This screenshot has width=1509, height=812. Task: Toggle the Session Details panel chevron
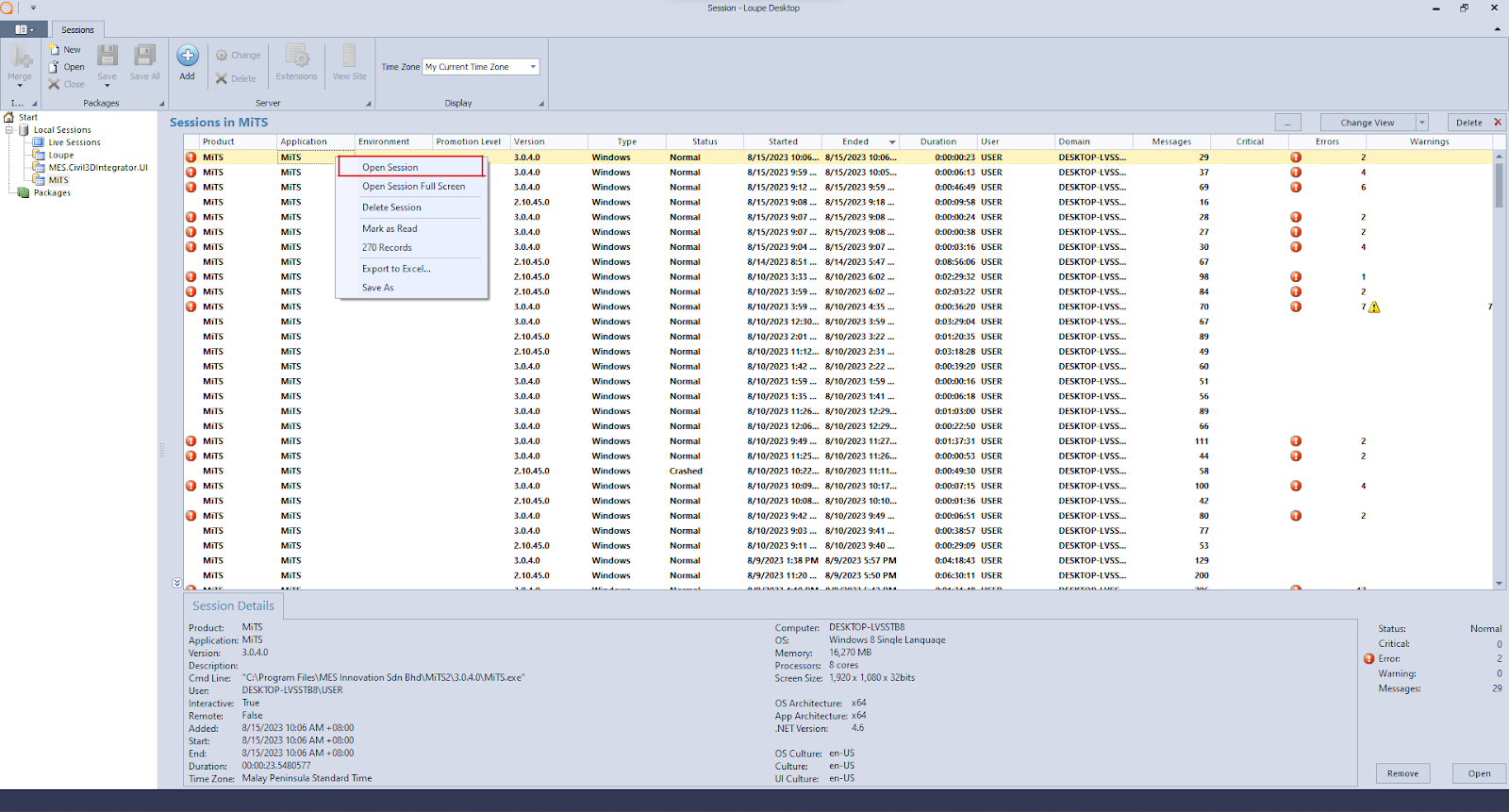(x=176, y=583)
